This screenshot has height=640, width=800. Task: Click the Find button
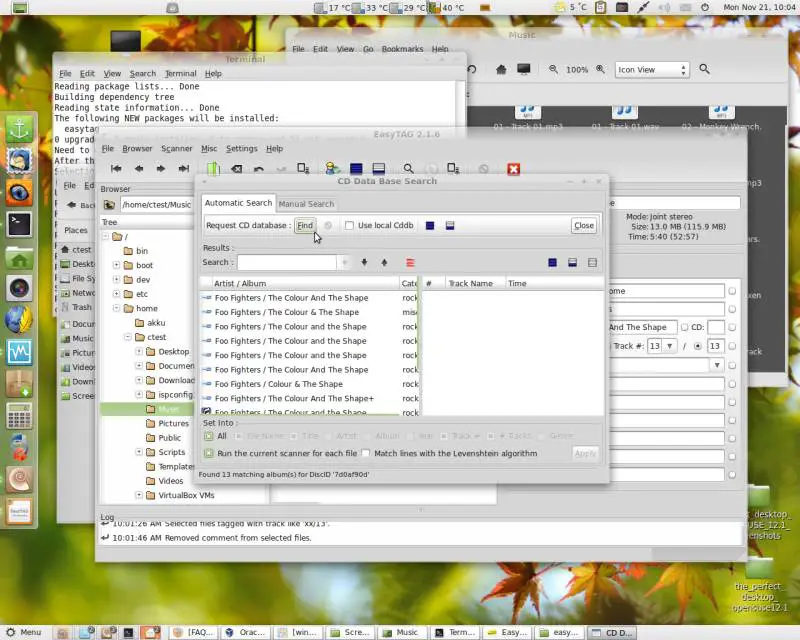[x=305, y=226]
